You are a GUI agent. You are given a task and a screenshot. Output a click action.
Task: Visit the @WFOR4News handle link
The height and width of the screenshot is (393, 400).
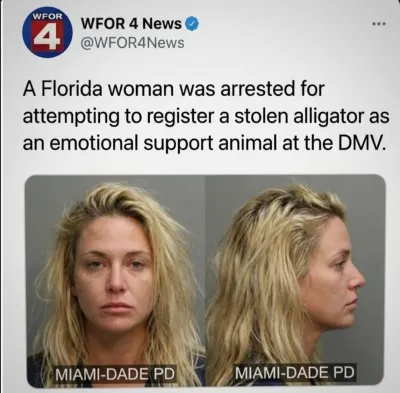132,43
